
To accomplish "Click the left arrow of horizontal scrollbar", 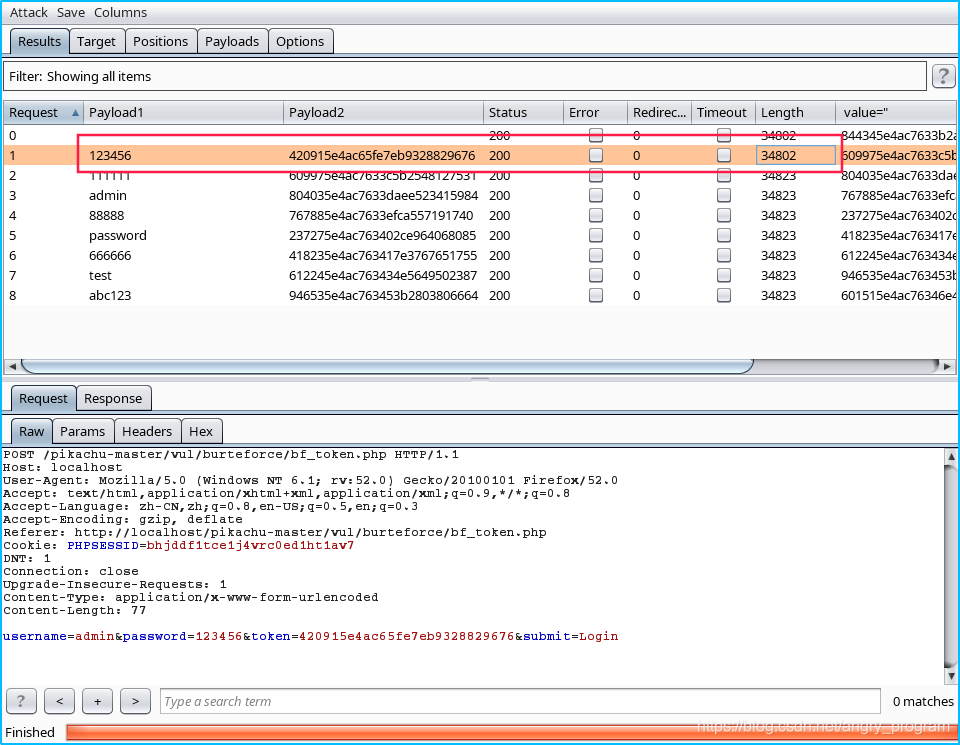I will pyautogui.click(x=12, y=366).
